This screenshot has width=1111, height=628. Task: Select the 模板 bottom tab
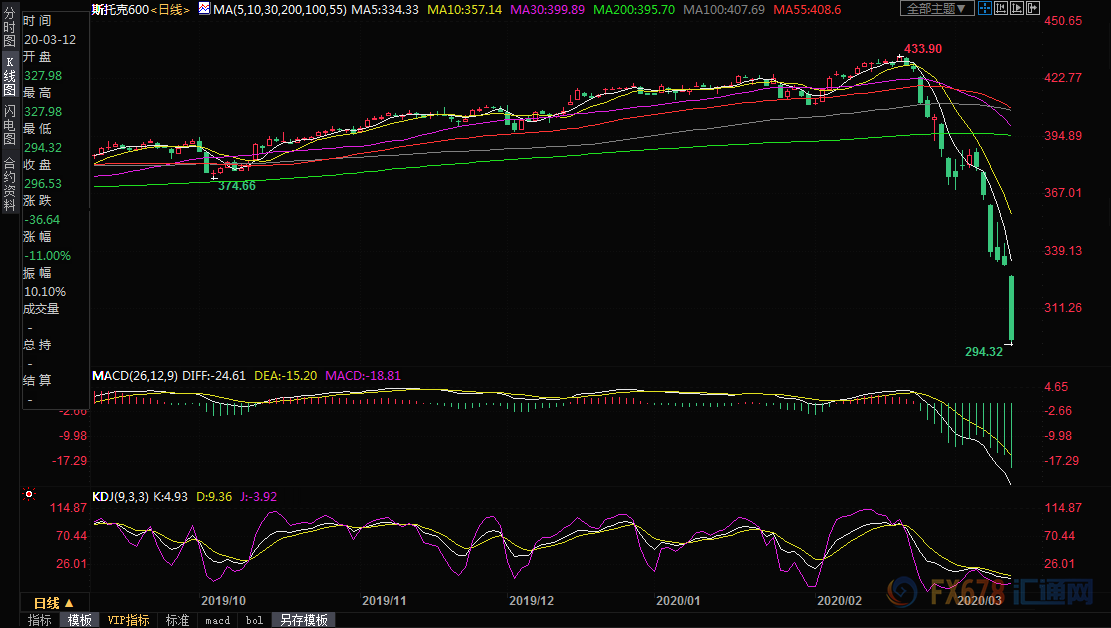(80, 620)
